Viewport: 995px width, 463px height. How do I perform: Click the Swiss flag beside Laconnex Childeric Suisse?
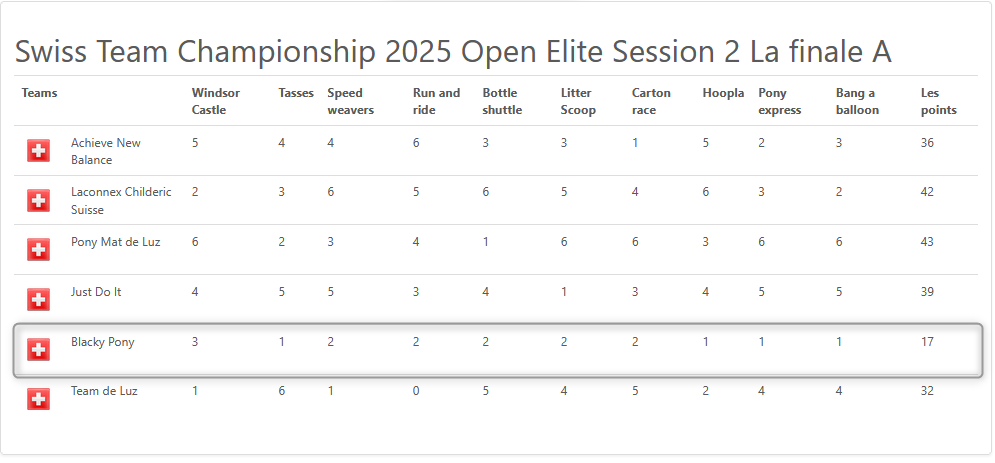click(x=38, y=200)
